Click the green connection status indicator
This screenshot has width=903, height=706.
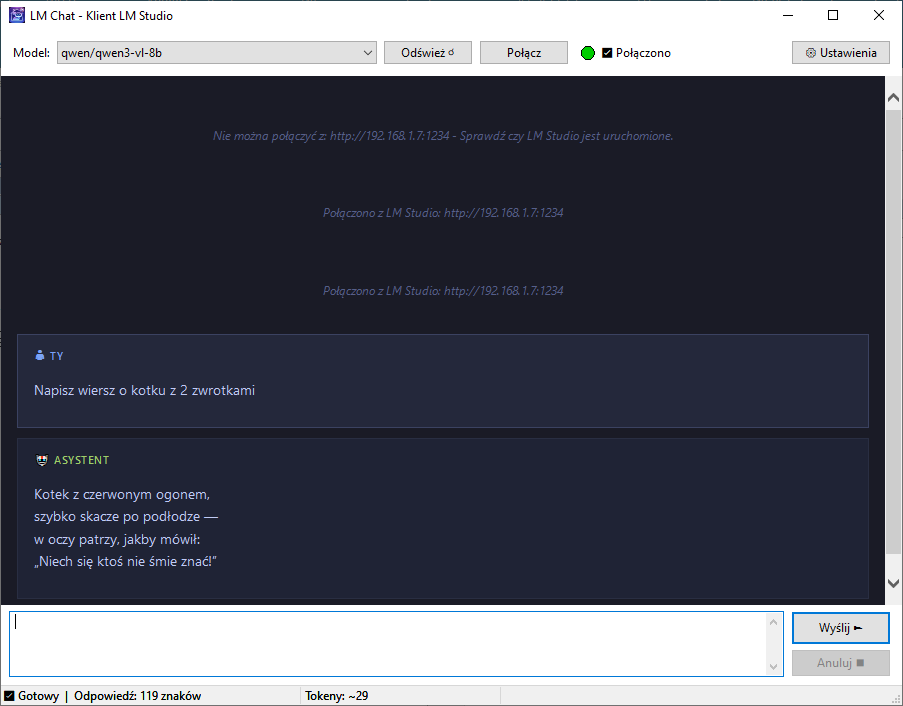(588, 53)
